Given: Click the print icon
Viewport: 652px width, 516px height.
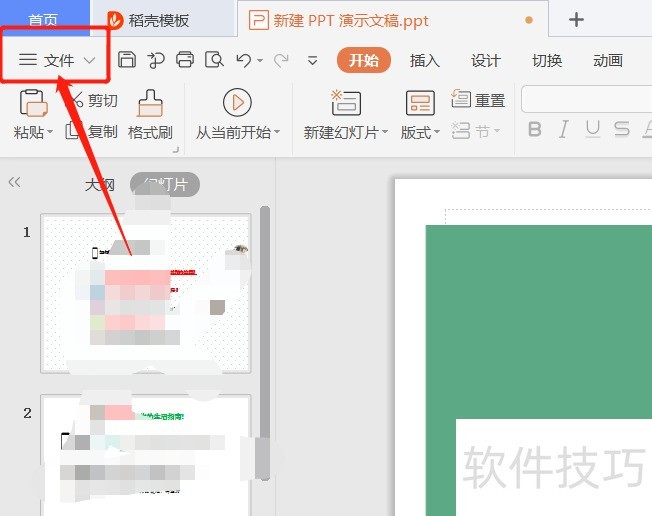Looking at the screenshot, I should pos(185,59).
